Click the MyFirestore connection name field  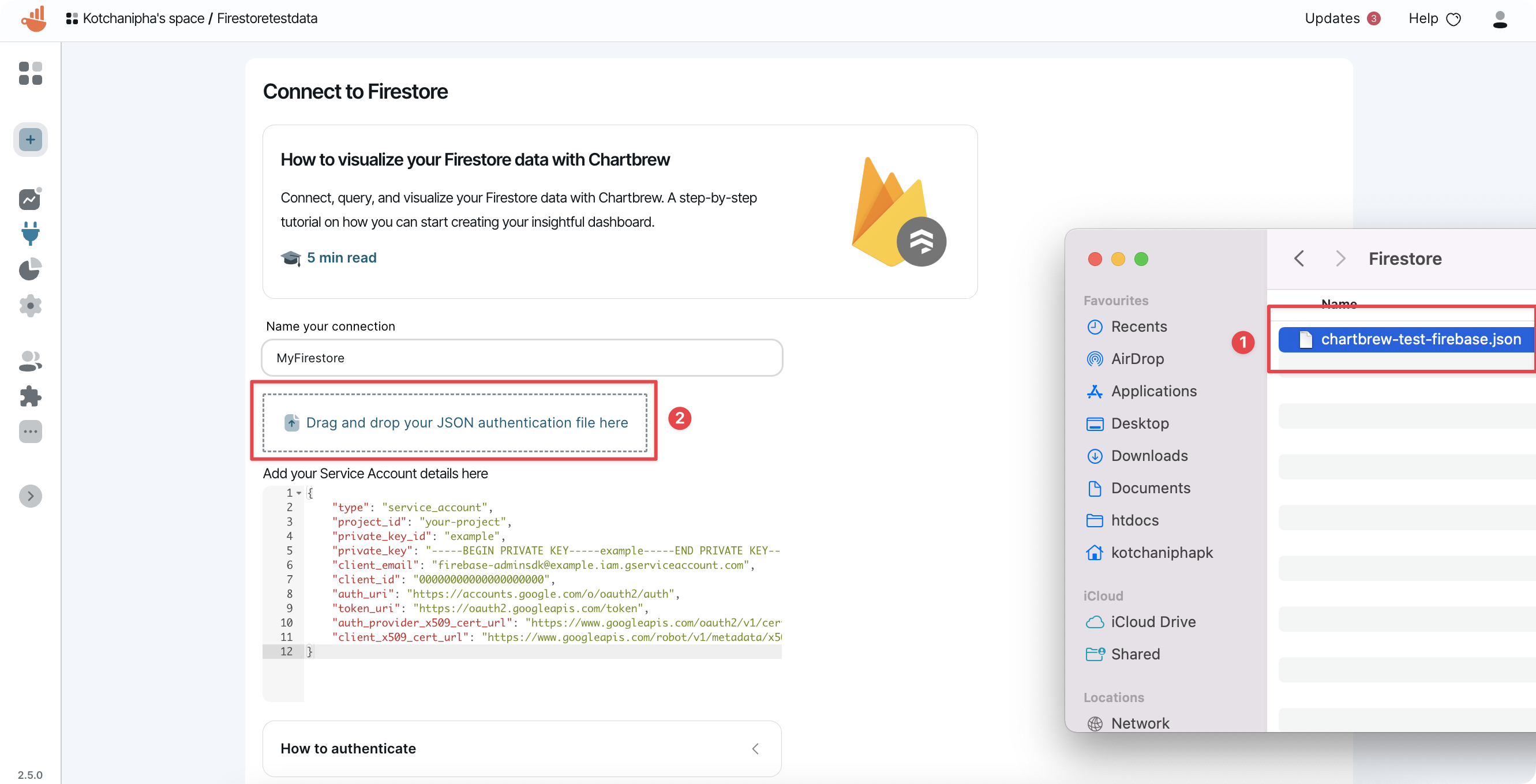522,358
